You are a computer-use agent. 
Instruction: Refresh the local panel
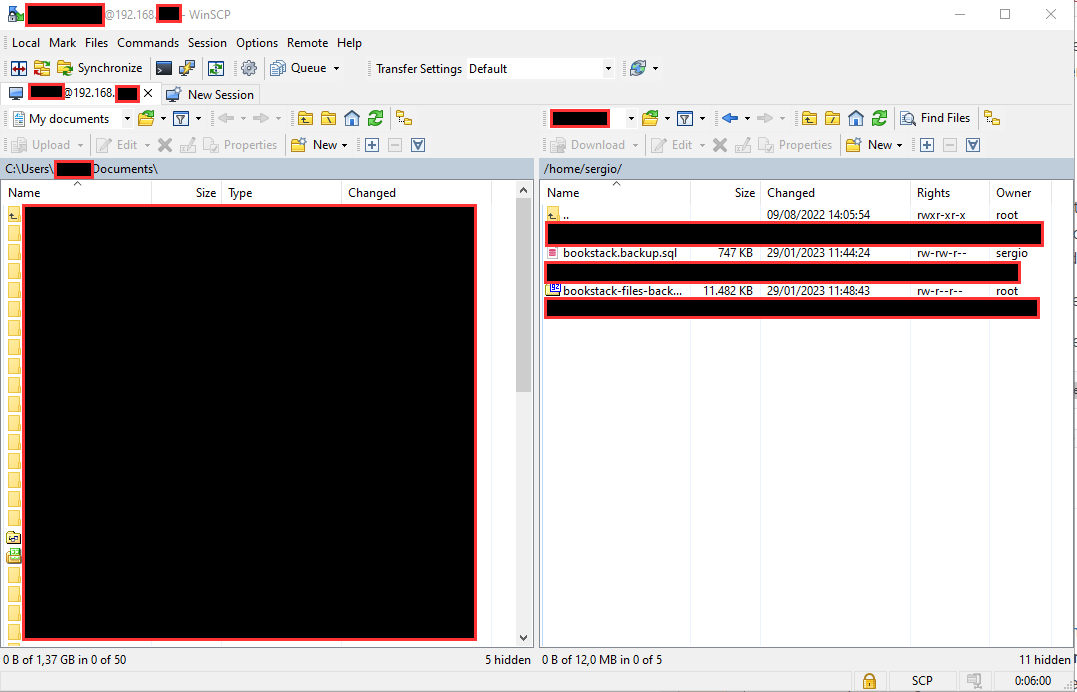click(375, 119)
